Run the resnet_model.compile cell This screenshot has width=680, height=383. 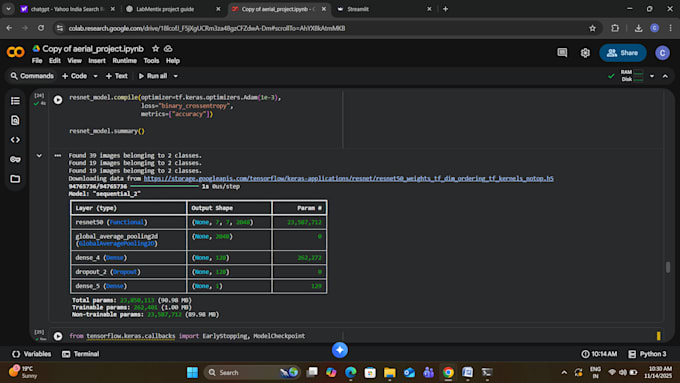point(58,100)
